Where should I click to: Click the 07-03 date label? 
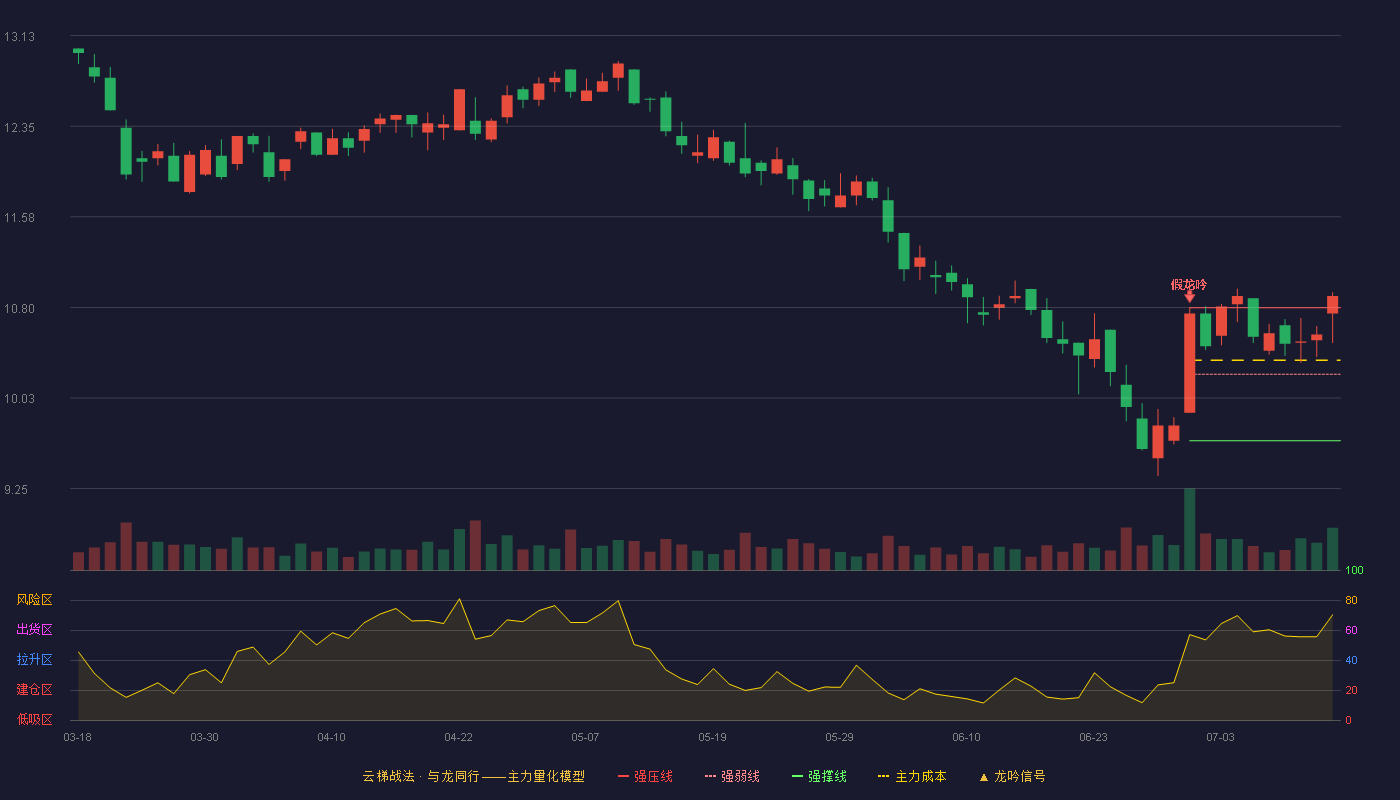(x=1220, y=737)
